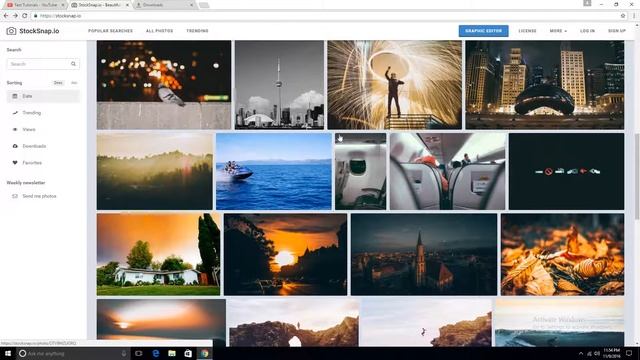Expand the More dropdown menu
Image resolution: width=640 pixels, height=360 pixels.
[x=558, y=31]
